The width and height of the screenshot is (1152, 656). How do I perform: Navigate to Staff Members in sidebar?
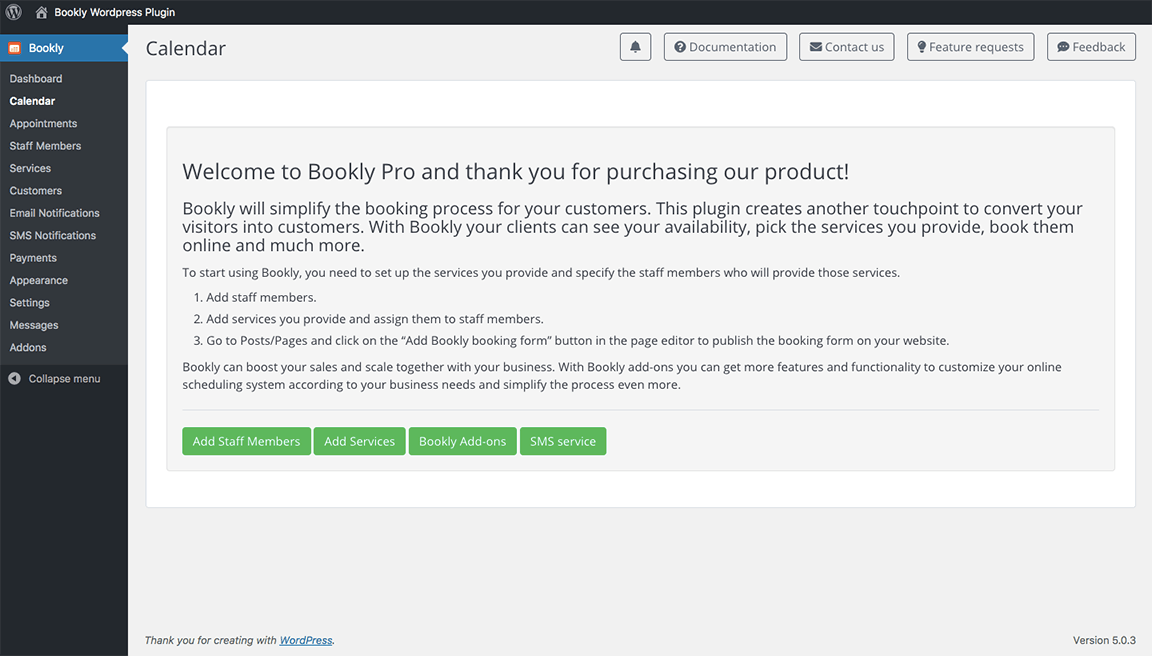coord(46,145)
